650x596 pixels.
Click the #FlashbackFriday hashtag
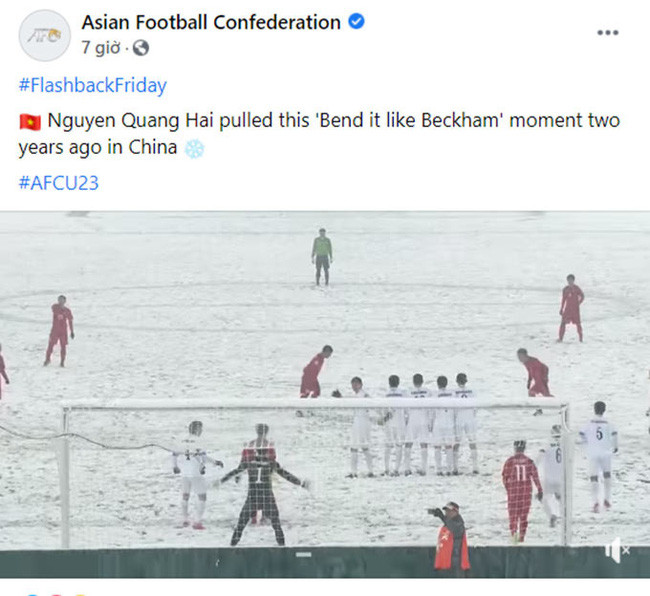[x=92, y=85]
